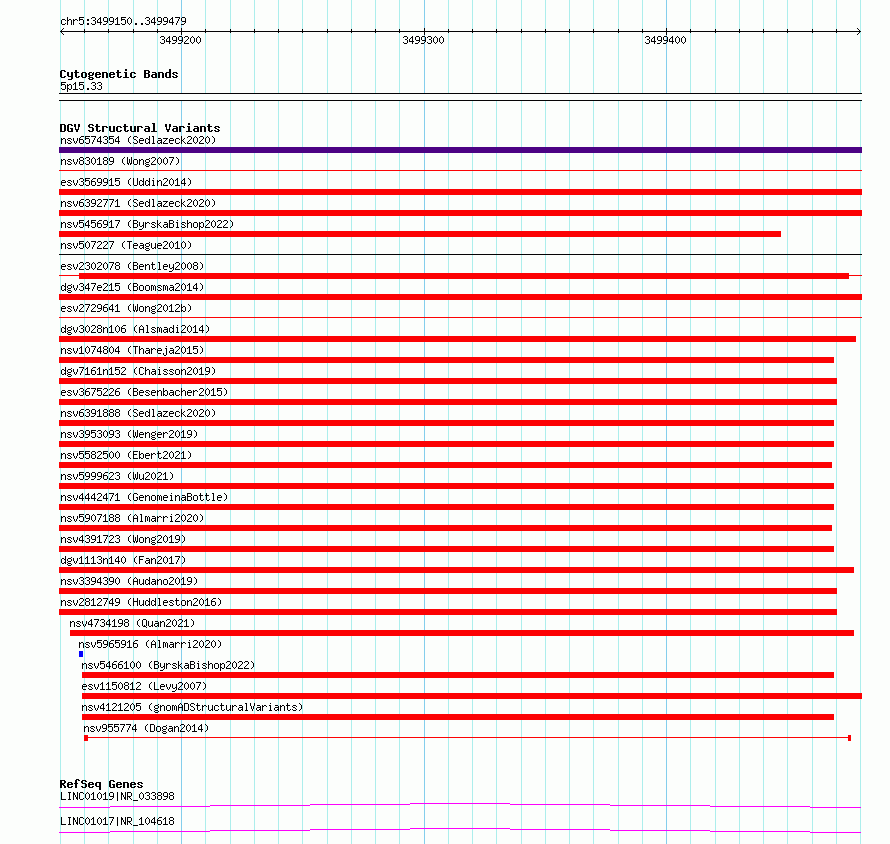Click the RefSeq Genes track title

(101, 784)
